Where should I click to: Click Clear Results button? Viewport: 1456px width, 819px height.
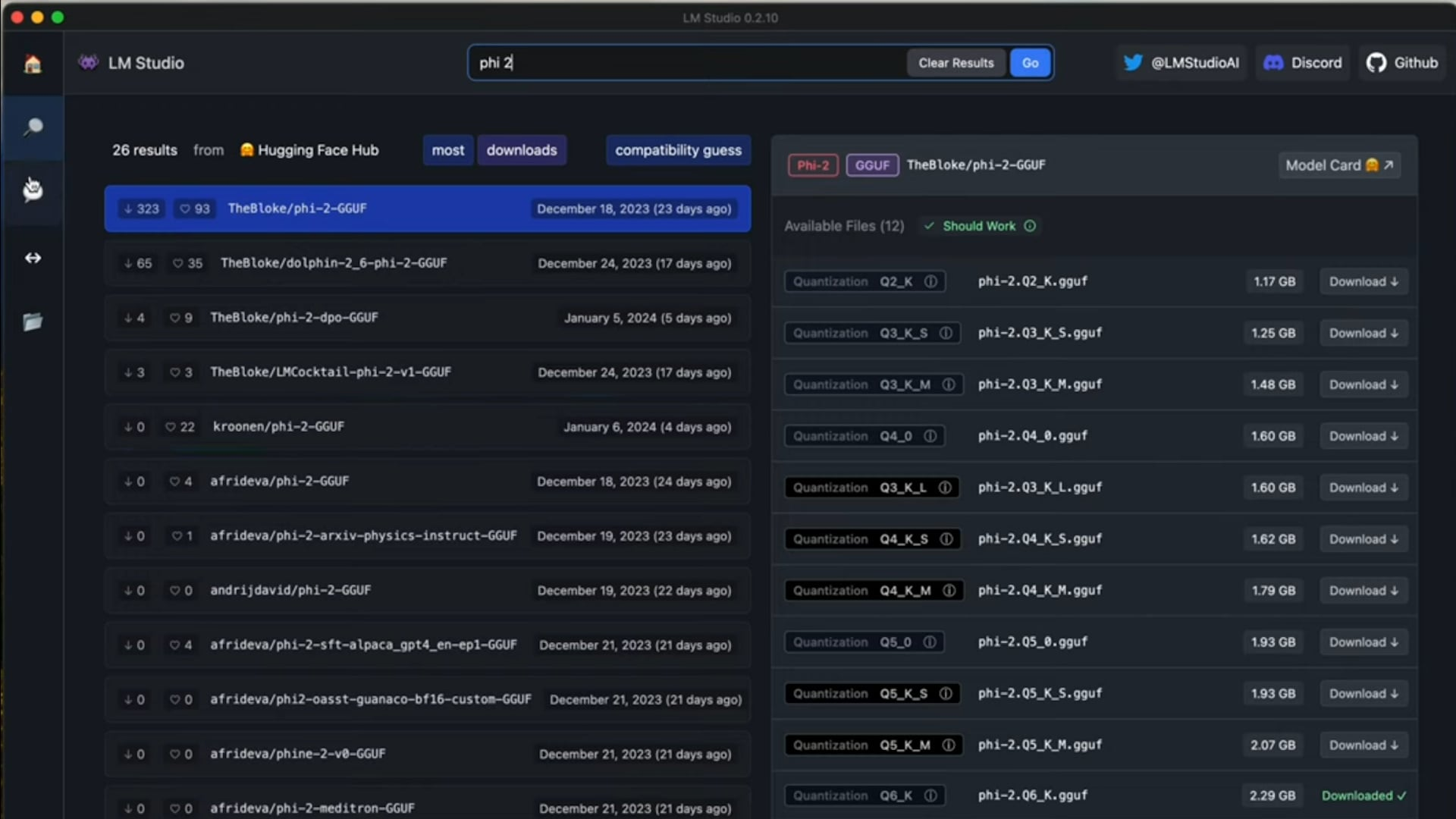coord(955,63)
